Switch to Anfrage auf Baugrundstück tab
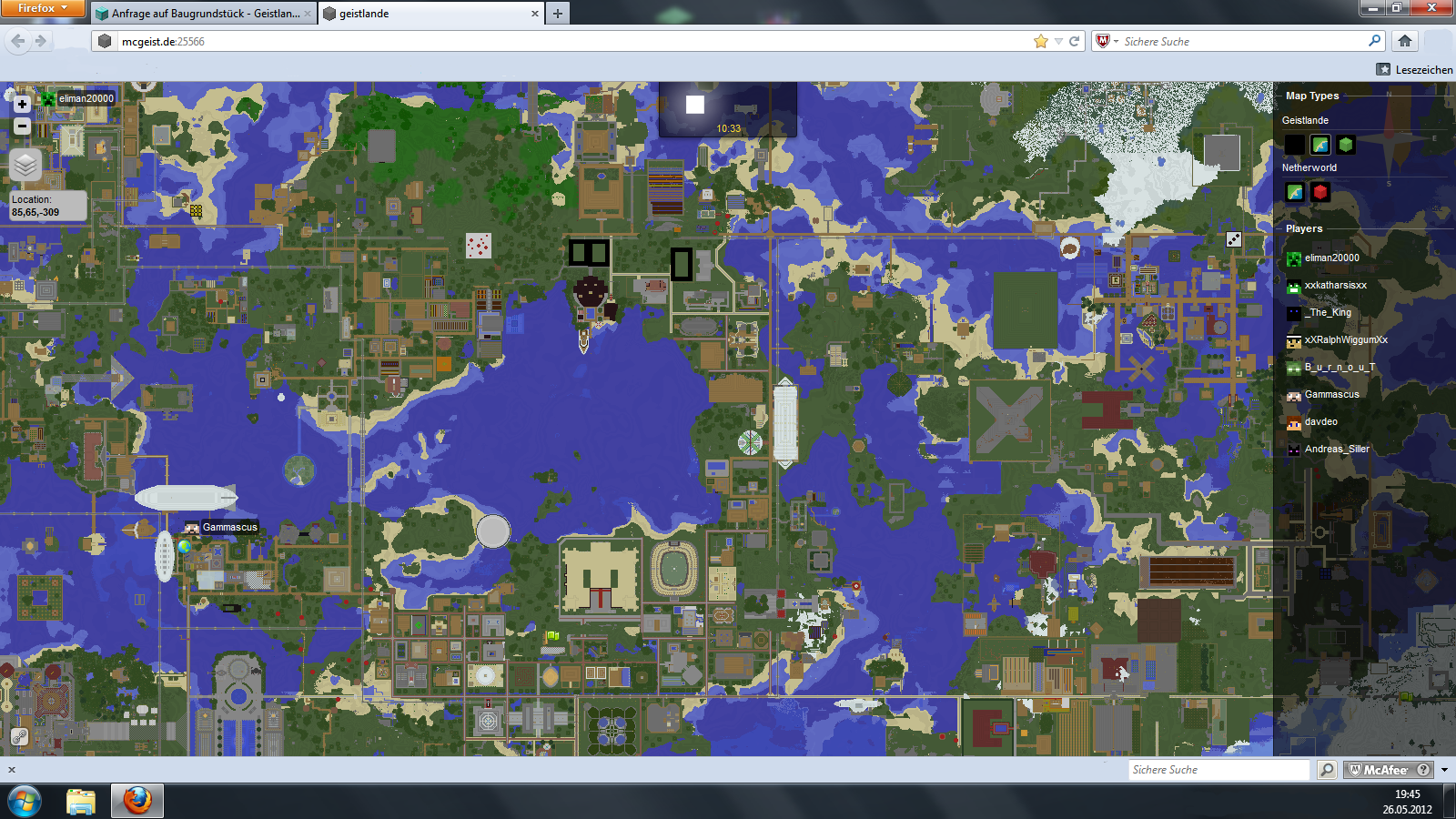 coord(205,14)
